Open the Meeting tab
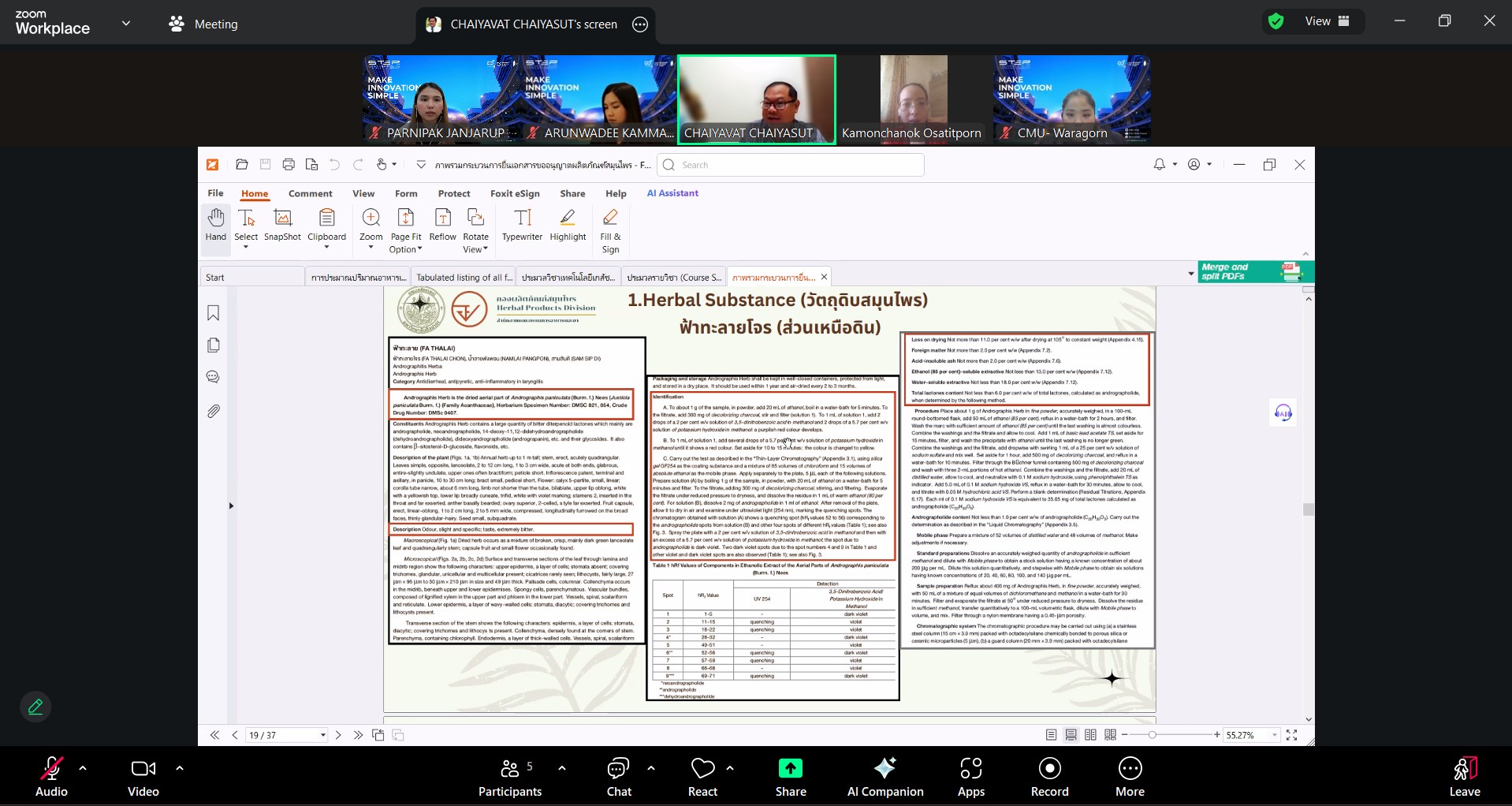 point(203,24)
